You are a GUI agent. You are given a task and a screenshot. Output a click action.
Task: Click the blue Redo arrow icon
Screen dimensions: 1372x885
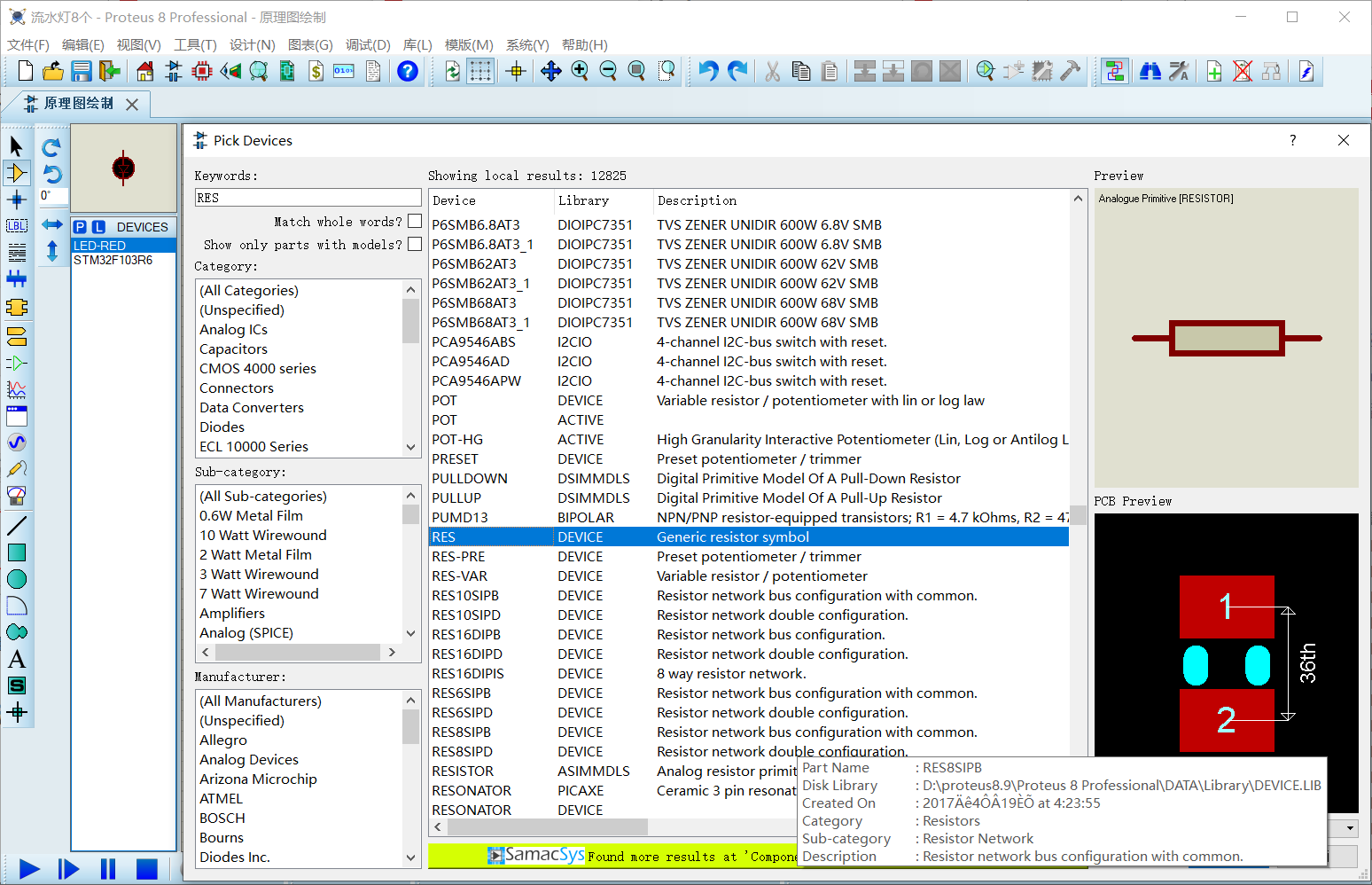(x=737, y=71)
